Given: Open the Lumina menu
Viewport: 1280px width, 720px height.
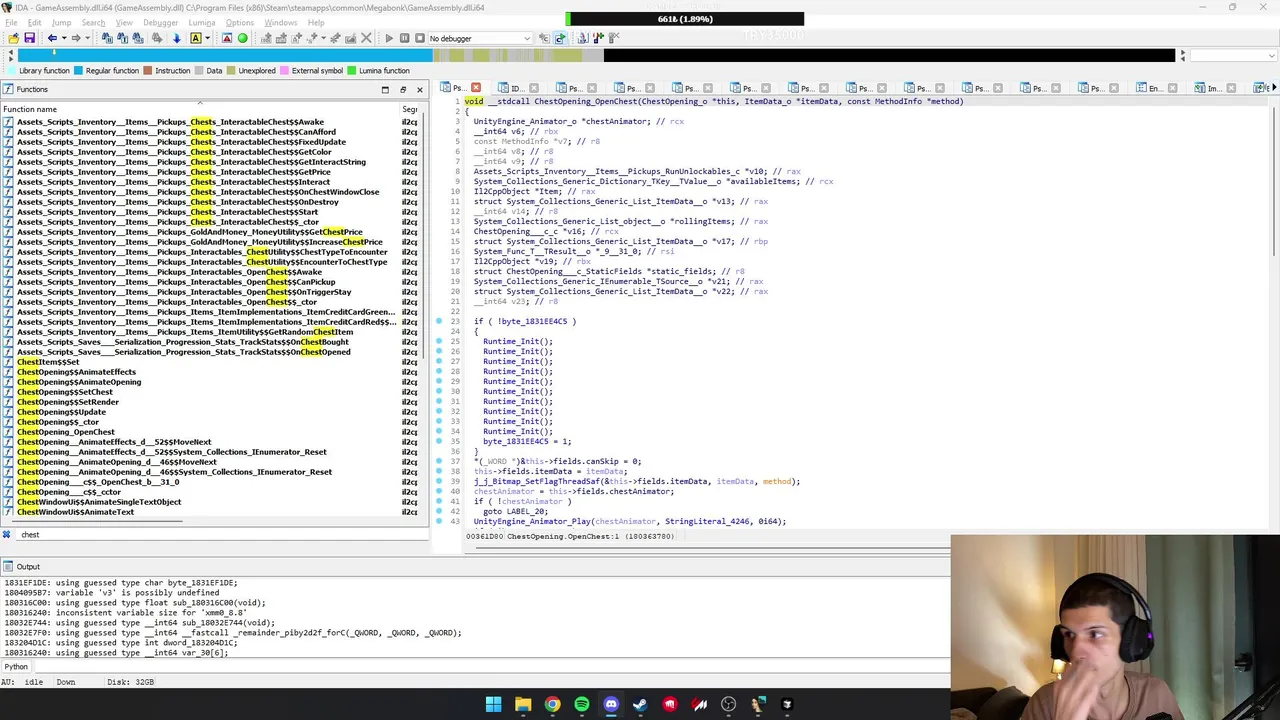Looking at the screenshot, I should [201, 22].
